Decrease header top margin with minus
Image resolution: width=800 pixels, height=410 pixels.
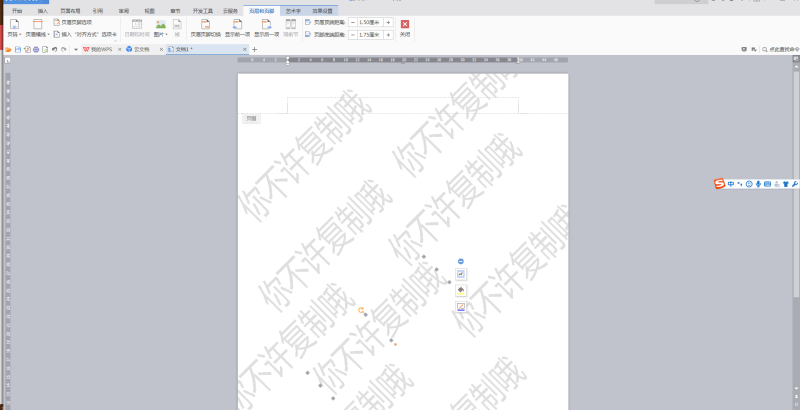click(x=353, y=22)
